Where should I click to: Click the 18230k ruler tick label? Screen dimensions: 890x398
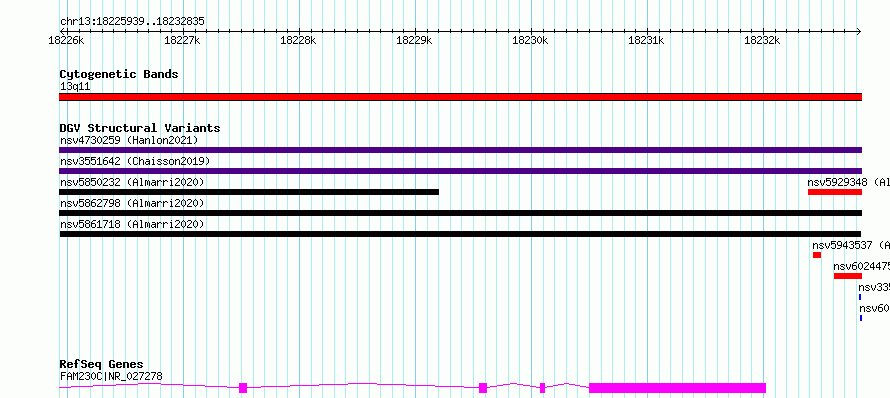(x=530, y=40)
